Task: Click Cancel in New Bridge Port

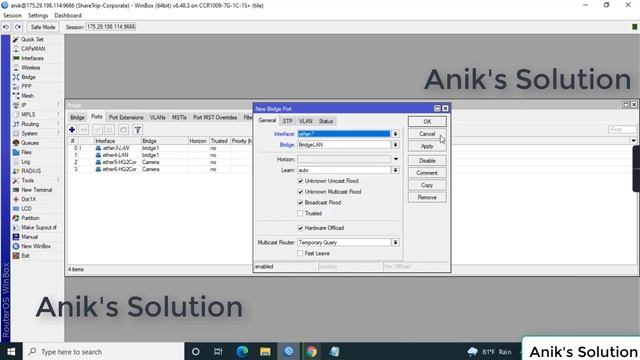Action: pos(427,134)
